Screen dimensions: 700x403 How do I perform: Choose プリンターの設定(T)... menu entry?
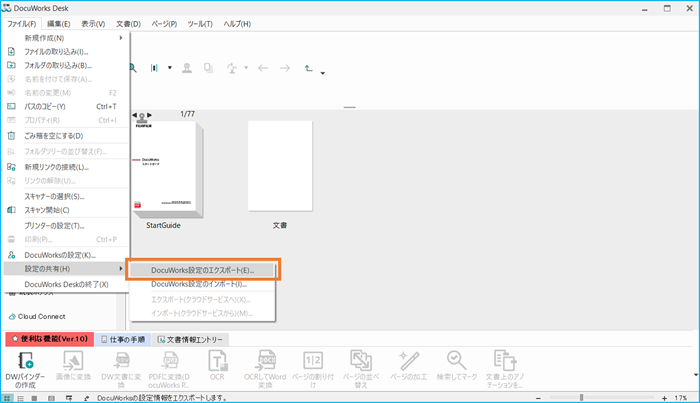click(x=66, y=226)
